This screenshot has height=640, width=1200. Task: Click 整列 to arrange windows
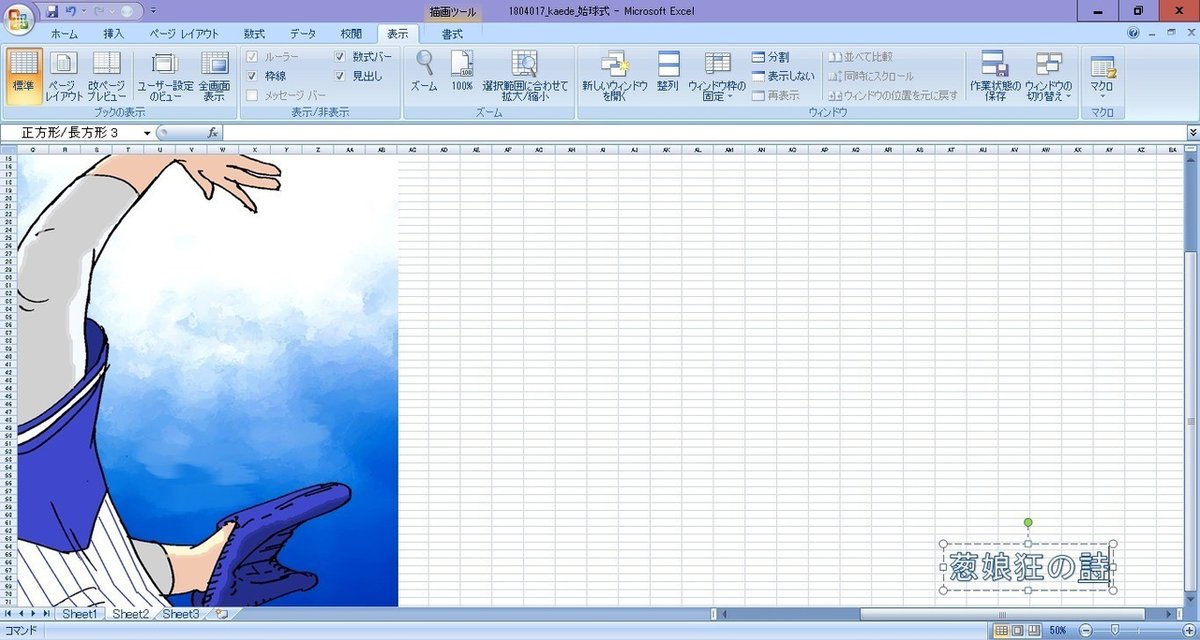(668, 72)
